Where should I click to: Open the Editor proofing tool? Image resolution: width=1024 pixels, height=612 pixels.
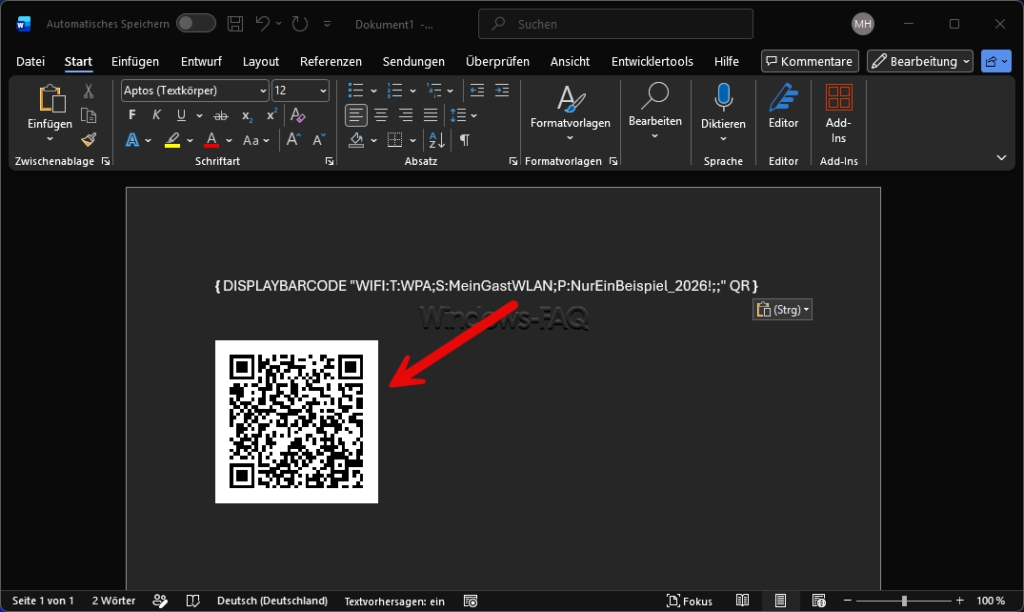pyautogui.click(x=783, y=106)
